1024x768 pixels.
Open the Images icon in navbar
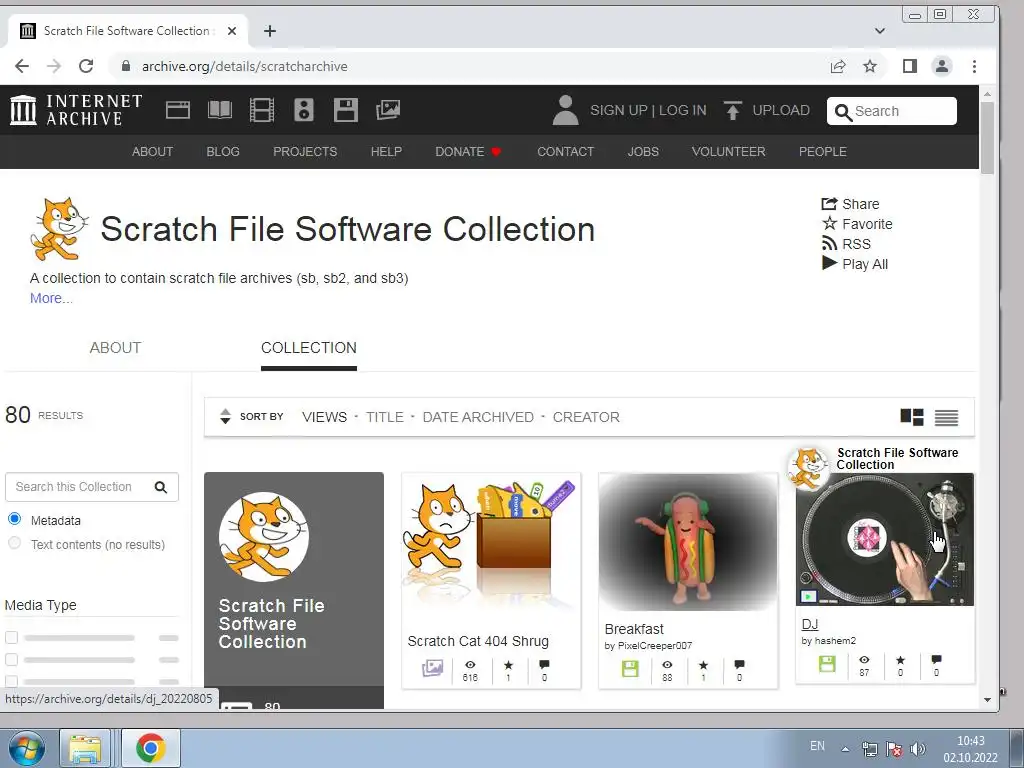388,110
